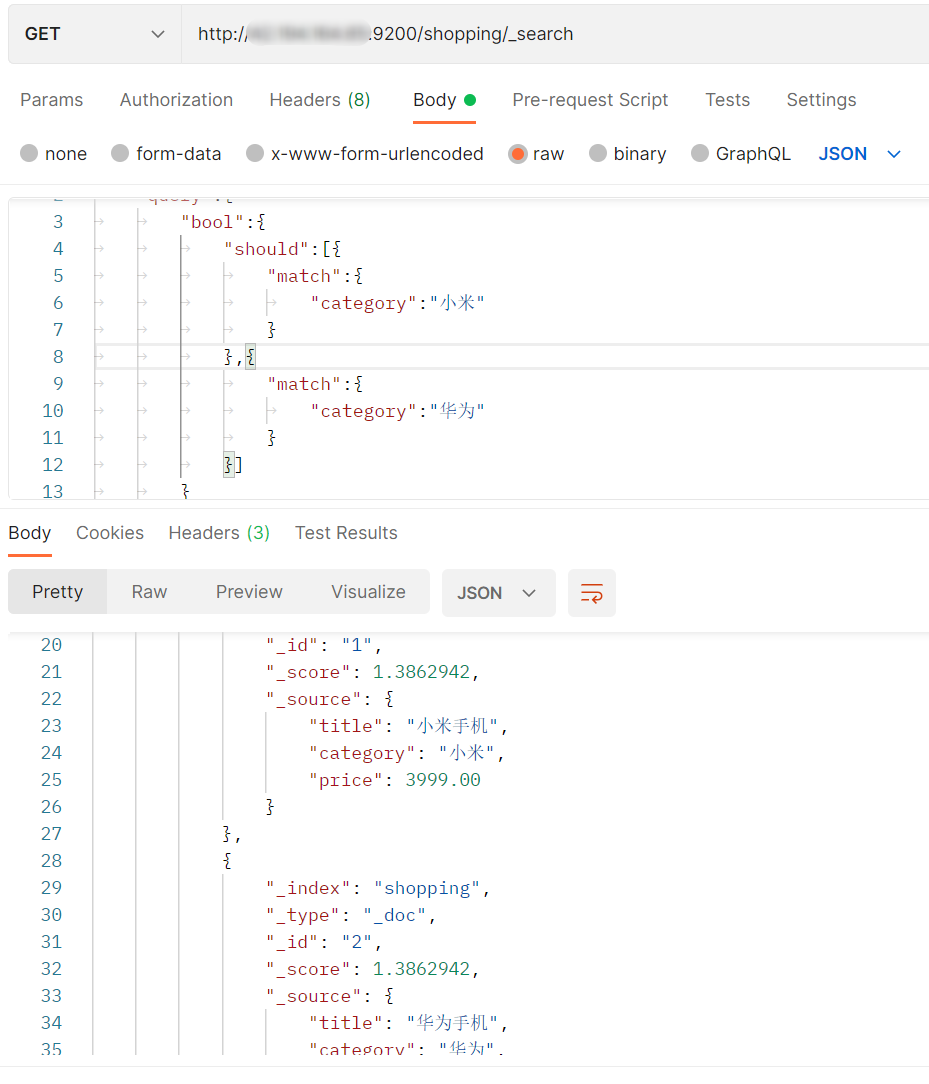Screen dimensions: 929x1084
Task: Go to Pre-request Script tab
Action: (x=590, y=100)
